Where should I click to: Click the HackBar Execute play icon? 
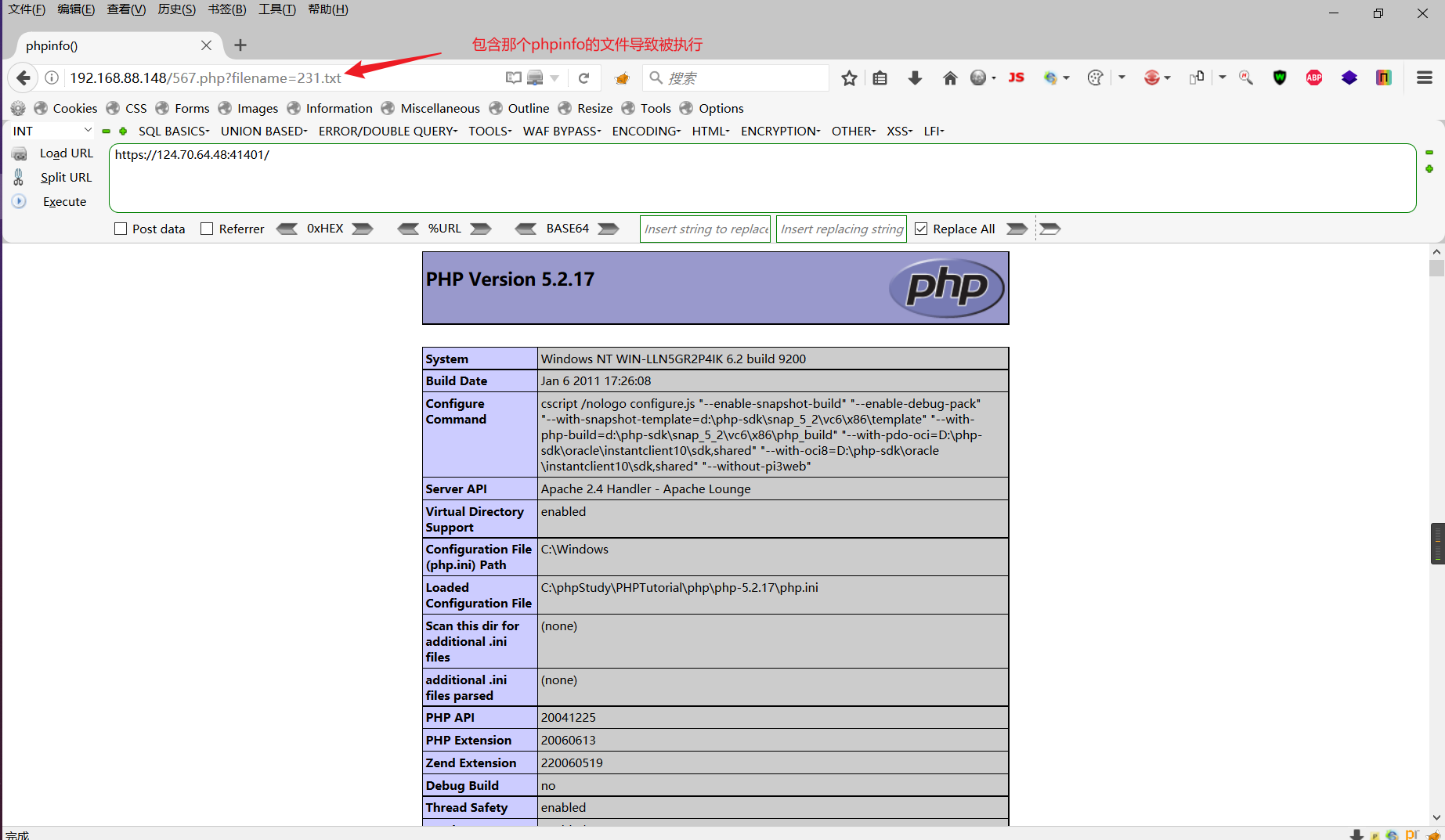19,201
